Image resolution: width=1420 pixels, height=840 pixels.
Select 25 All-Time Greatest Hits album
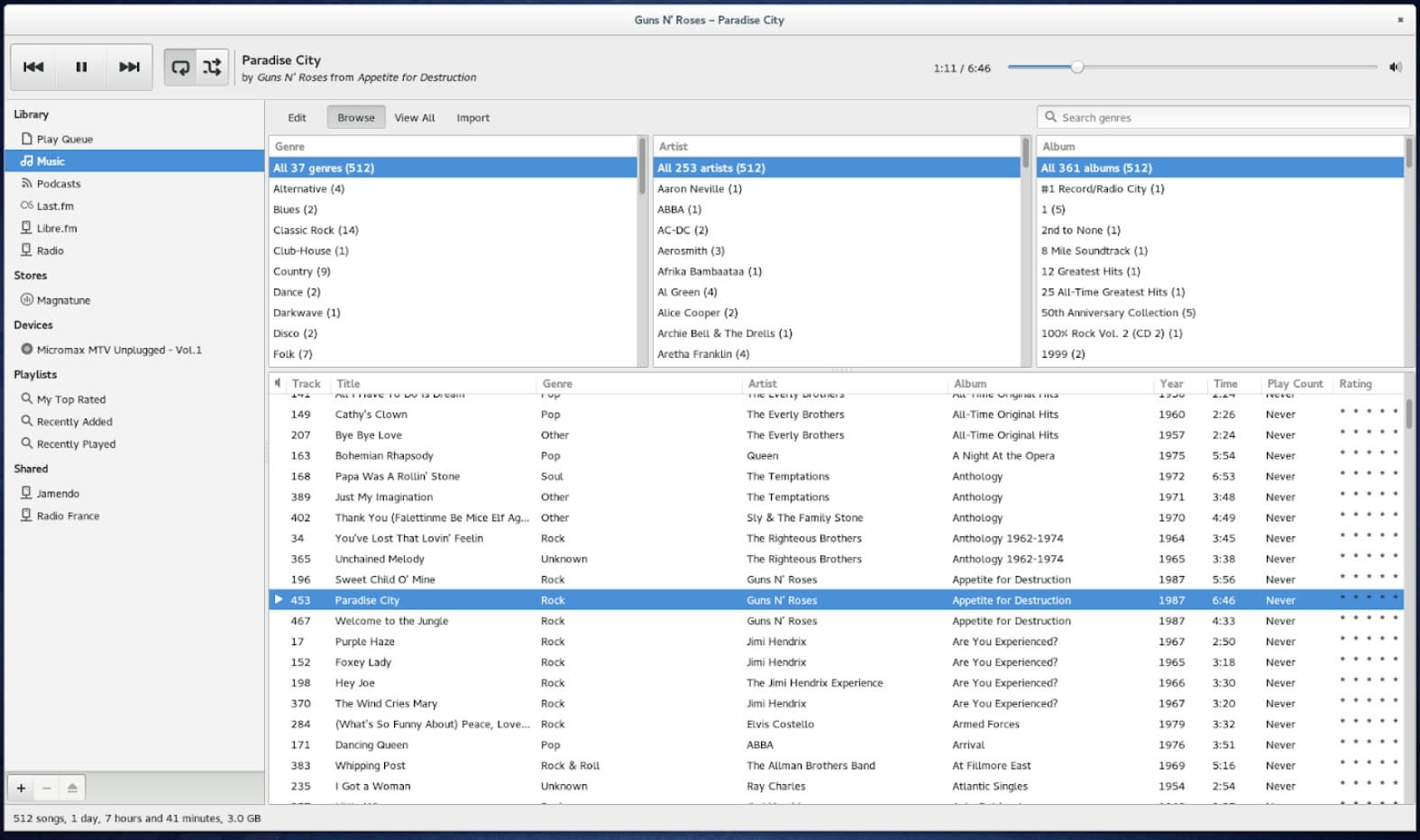point(1220,292)
